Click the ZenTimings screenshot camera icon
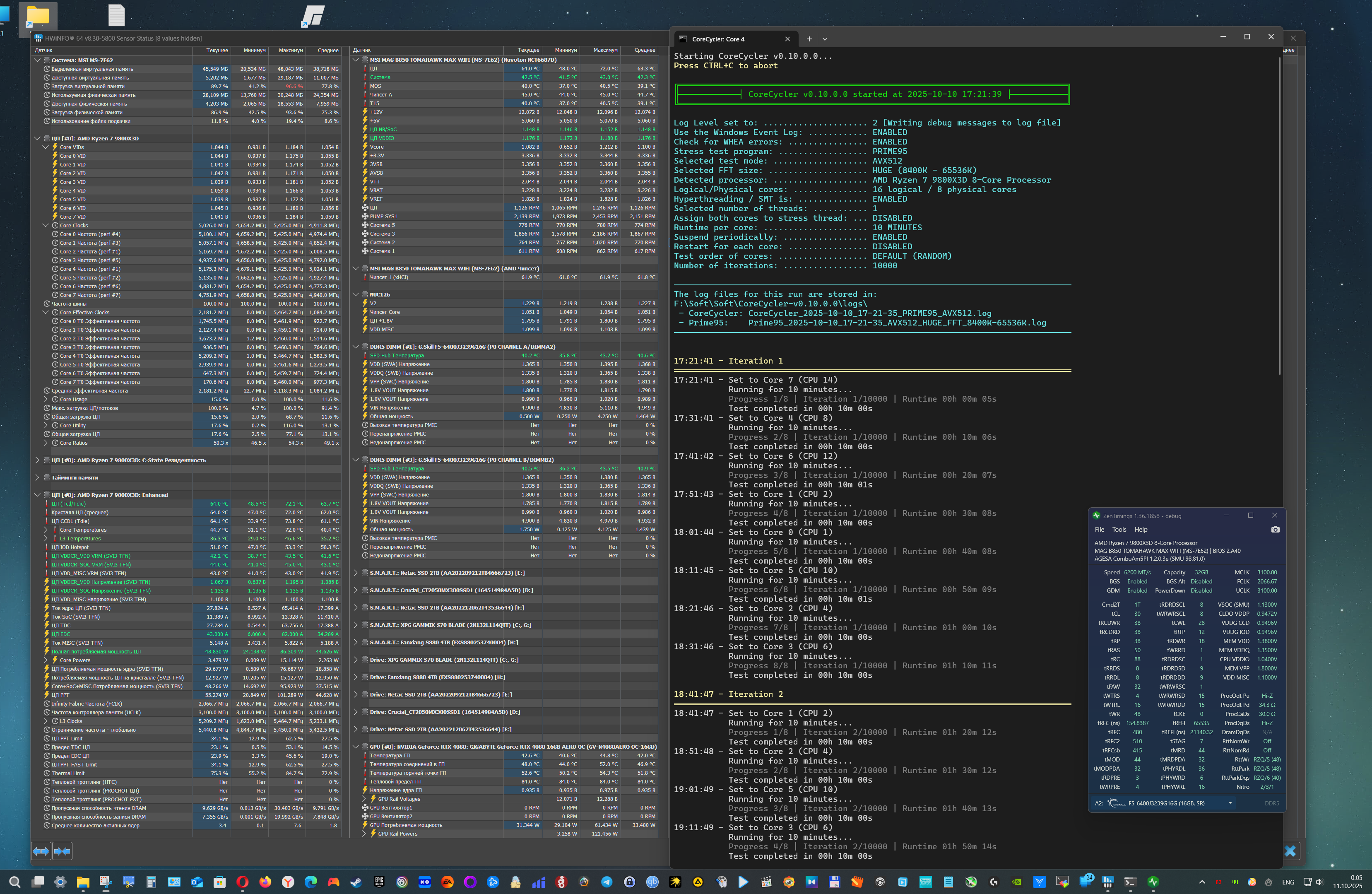1372x894 pixels. tap(1275, 529)
